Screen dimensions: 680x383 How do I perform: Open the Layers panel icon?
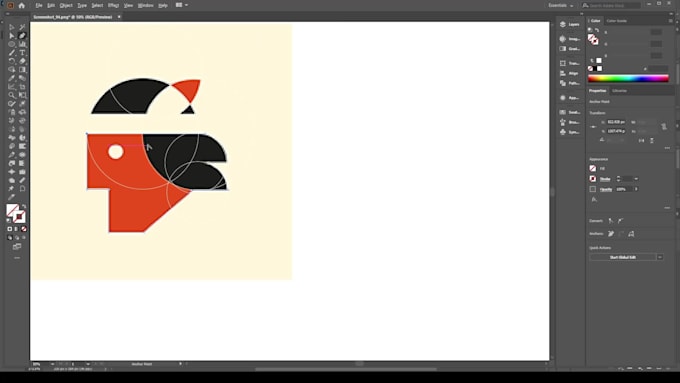coord(563,24)
